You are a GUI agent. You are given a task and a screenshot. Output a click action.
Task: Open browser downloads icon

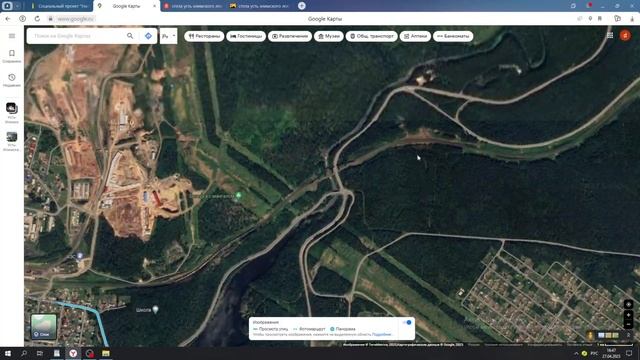coord(632,19)
